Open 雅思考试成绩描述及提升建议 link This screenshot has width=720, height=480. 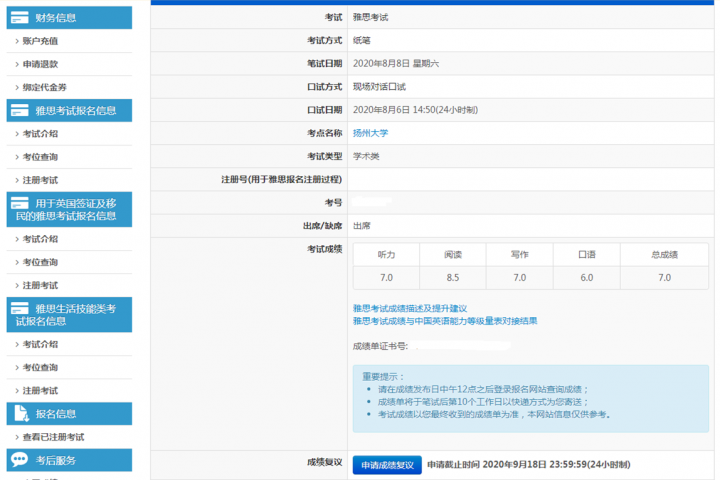pos(410,308)
